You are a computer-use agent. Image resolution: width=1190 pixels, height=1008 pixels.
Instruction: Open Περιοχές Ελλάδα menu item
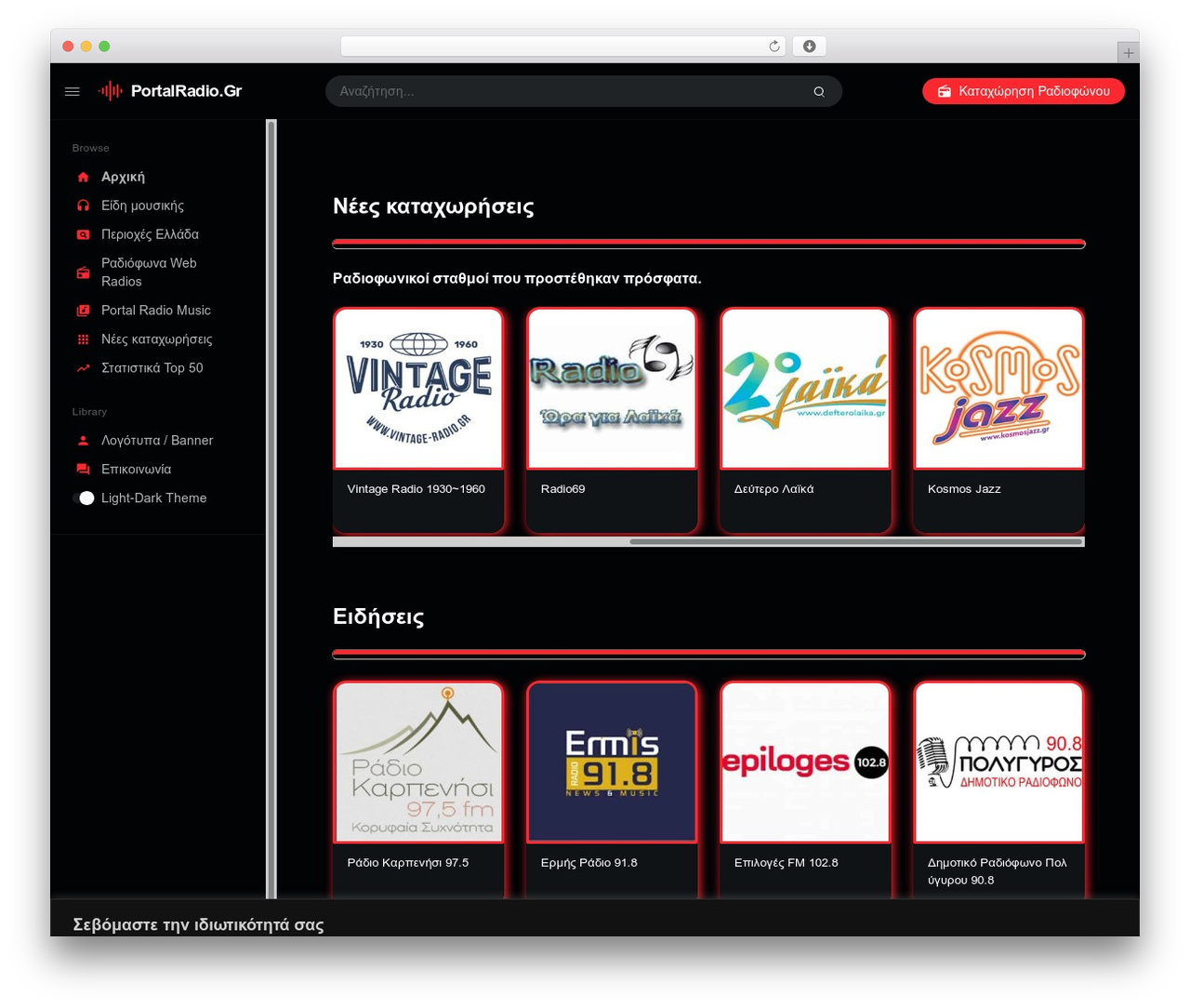coord(150,234)
